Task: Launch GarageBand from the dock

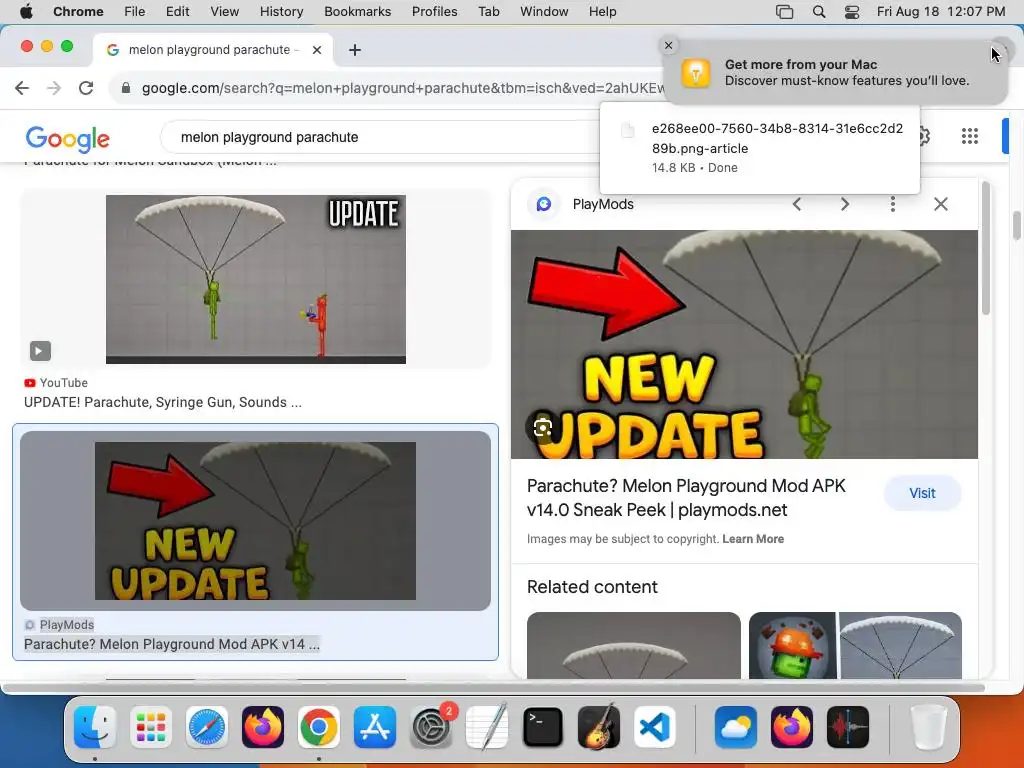Action: point(599,727)
